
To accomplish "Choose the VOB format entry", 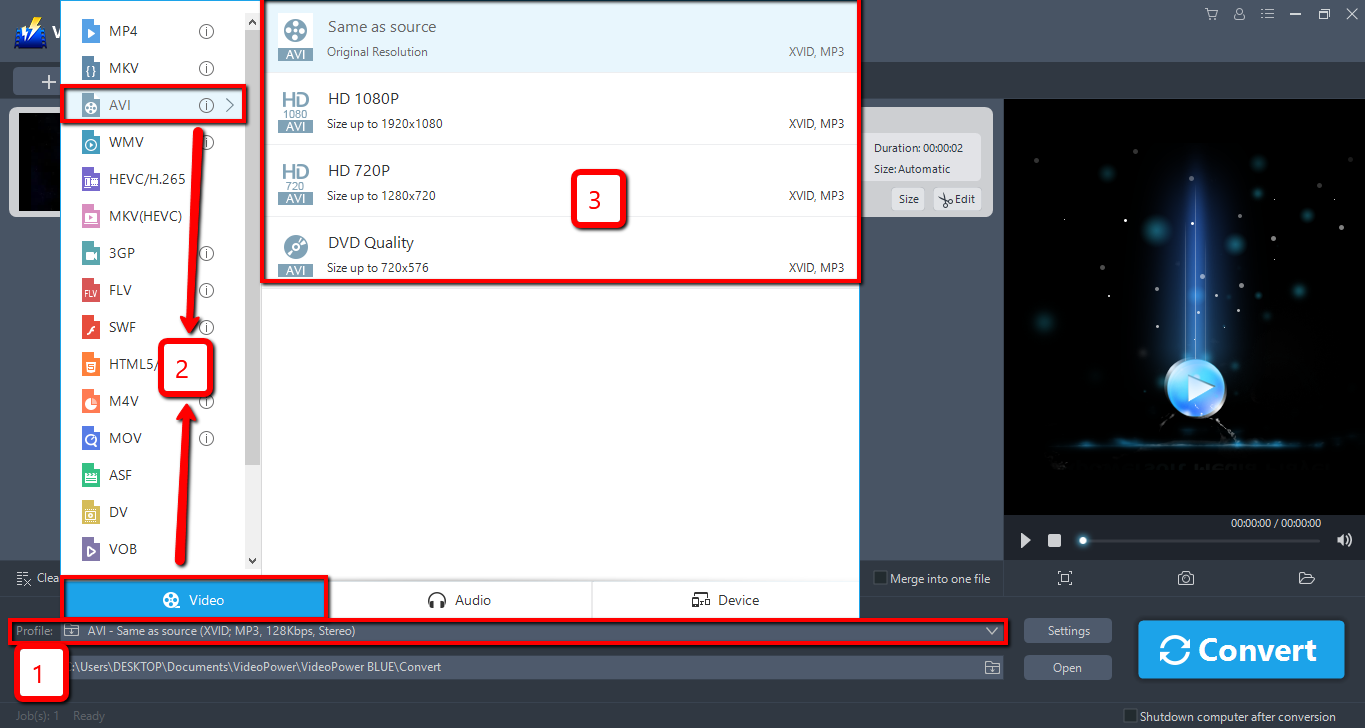I will pyautogui.click(x=120, y=548).
